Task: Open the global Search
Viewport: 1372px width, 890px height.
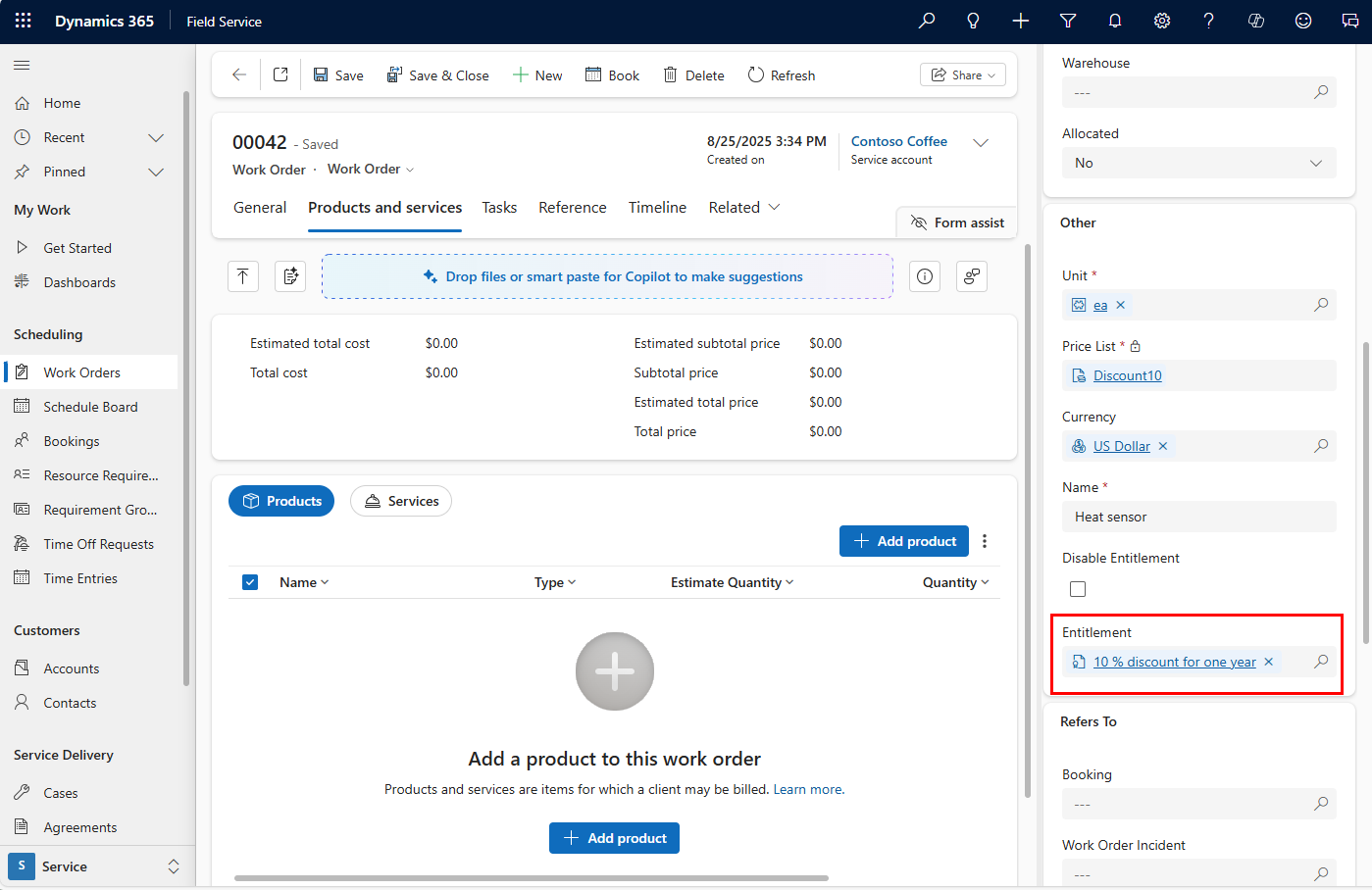Action: [926, 21]
